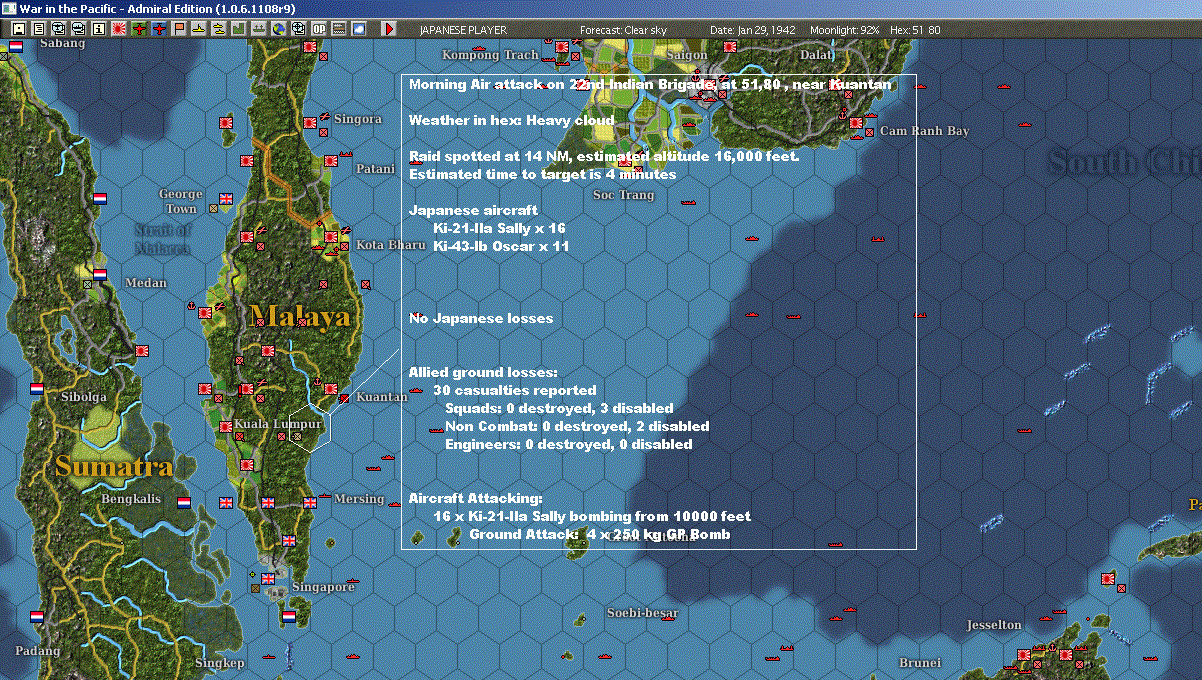This screenshot has width=1202, height=680.
Task: Click the Soebi-besar island label
Action: tap(643, 612)
